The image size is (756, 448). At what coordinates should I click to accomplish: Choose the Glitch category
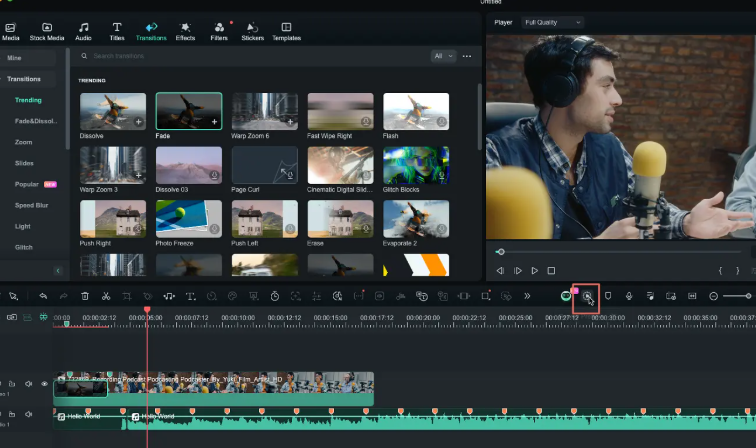pos(24,247)
